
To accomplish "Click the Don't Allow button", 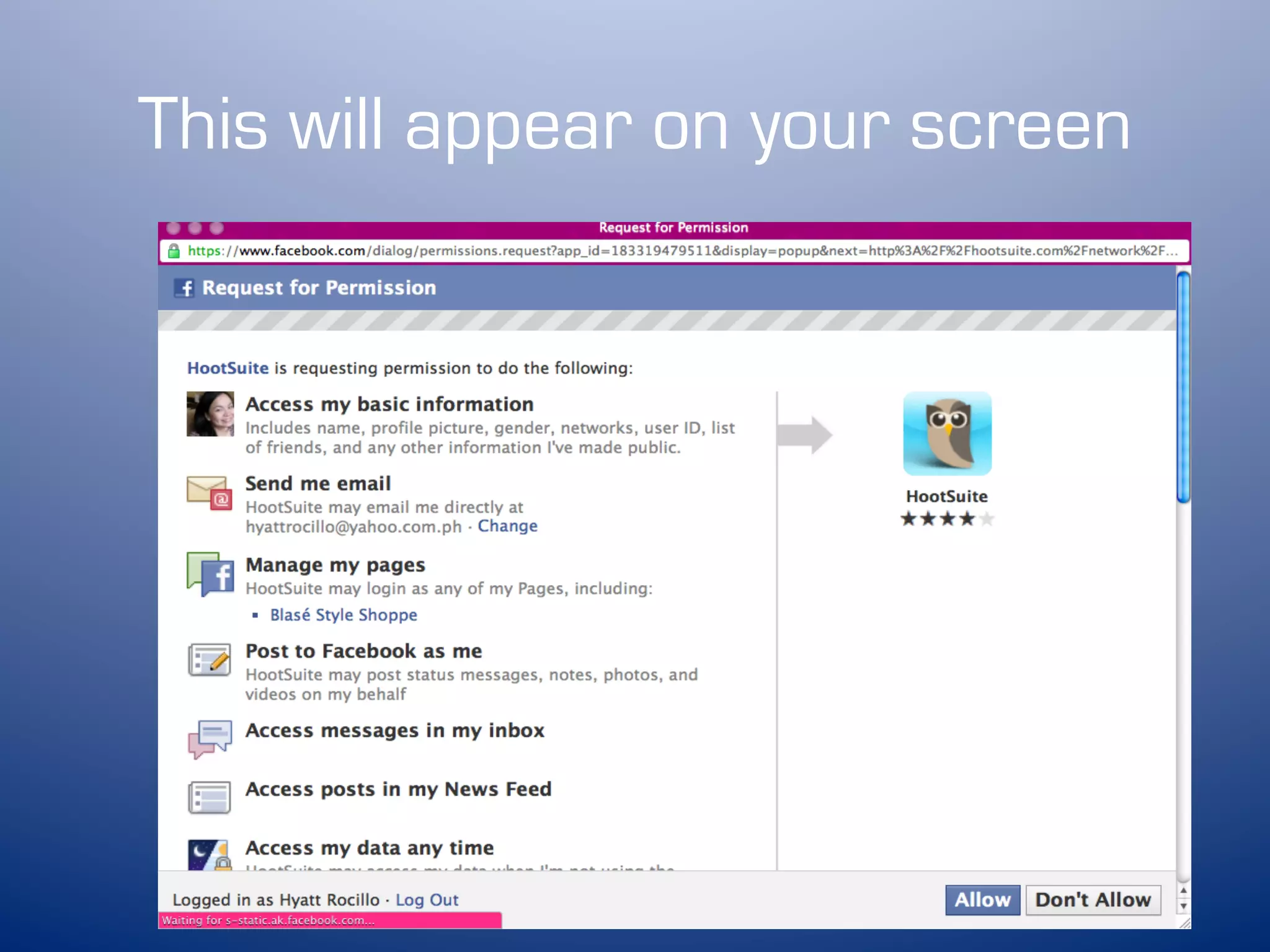I will pos(1093,899).
